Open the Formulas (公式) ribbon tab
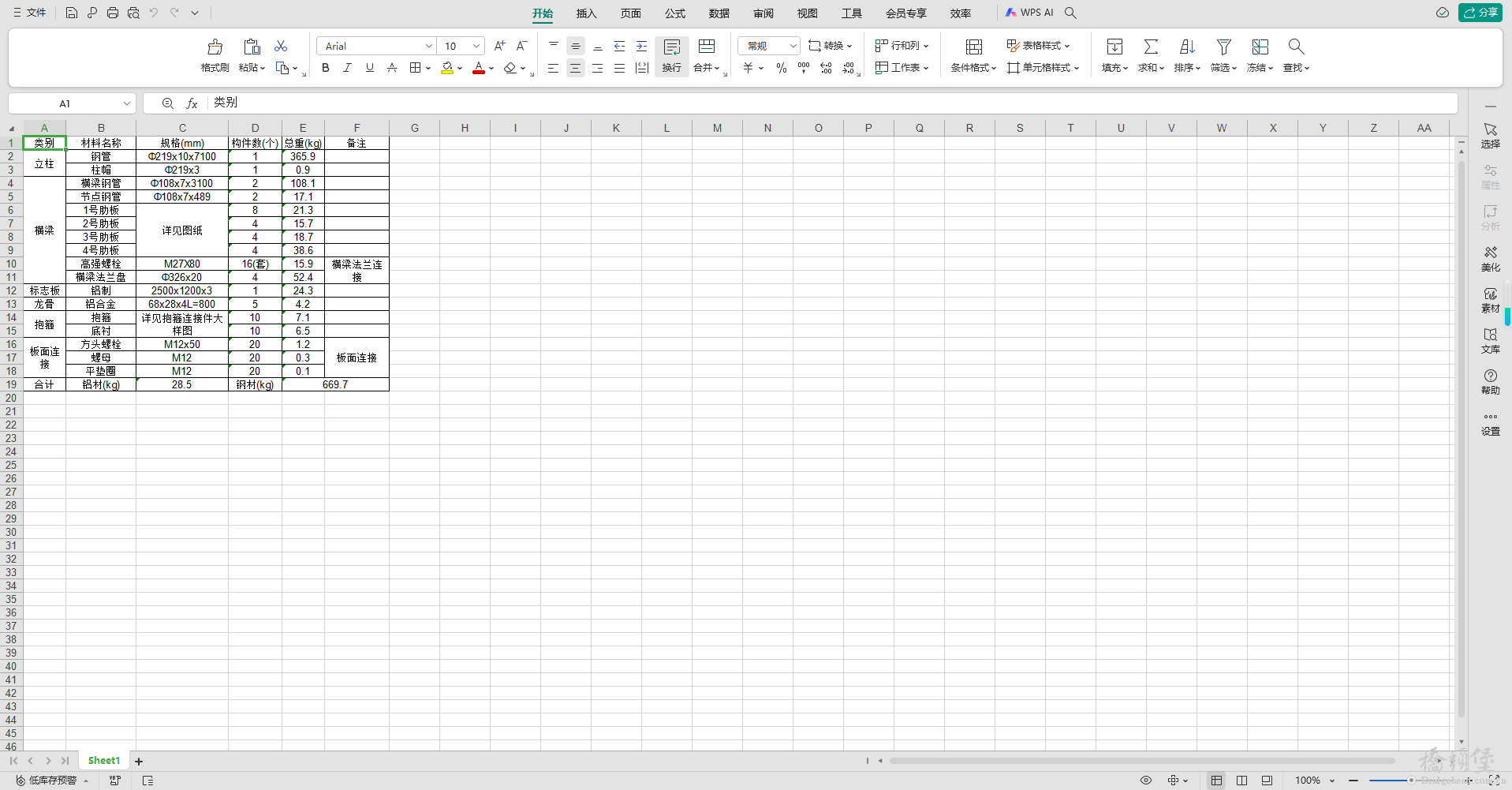This screenshot has width=1512, height=790. point(674,13)
